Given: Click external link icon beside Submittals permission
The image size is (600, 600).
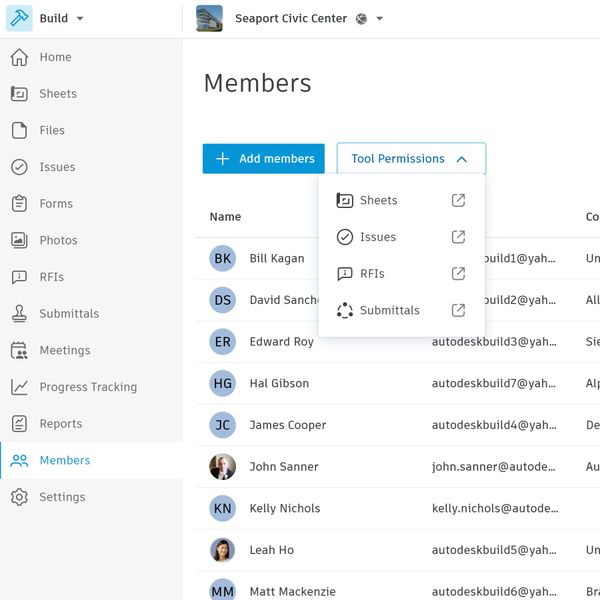Looking at the screenshot, I should 458,310.
